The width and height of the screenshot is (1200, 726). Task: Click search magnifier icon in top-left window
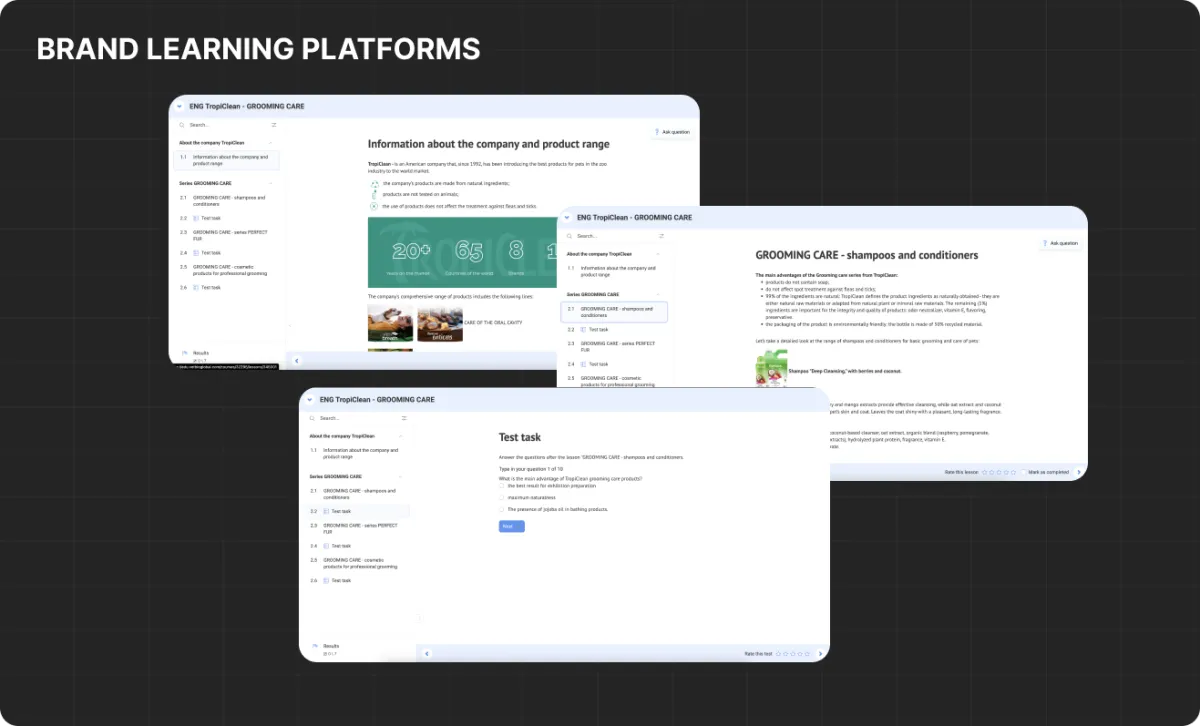182,125
